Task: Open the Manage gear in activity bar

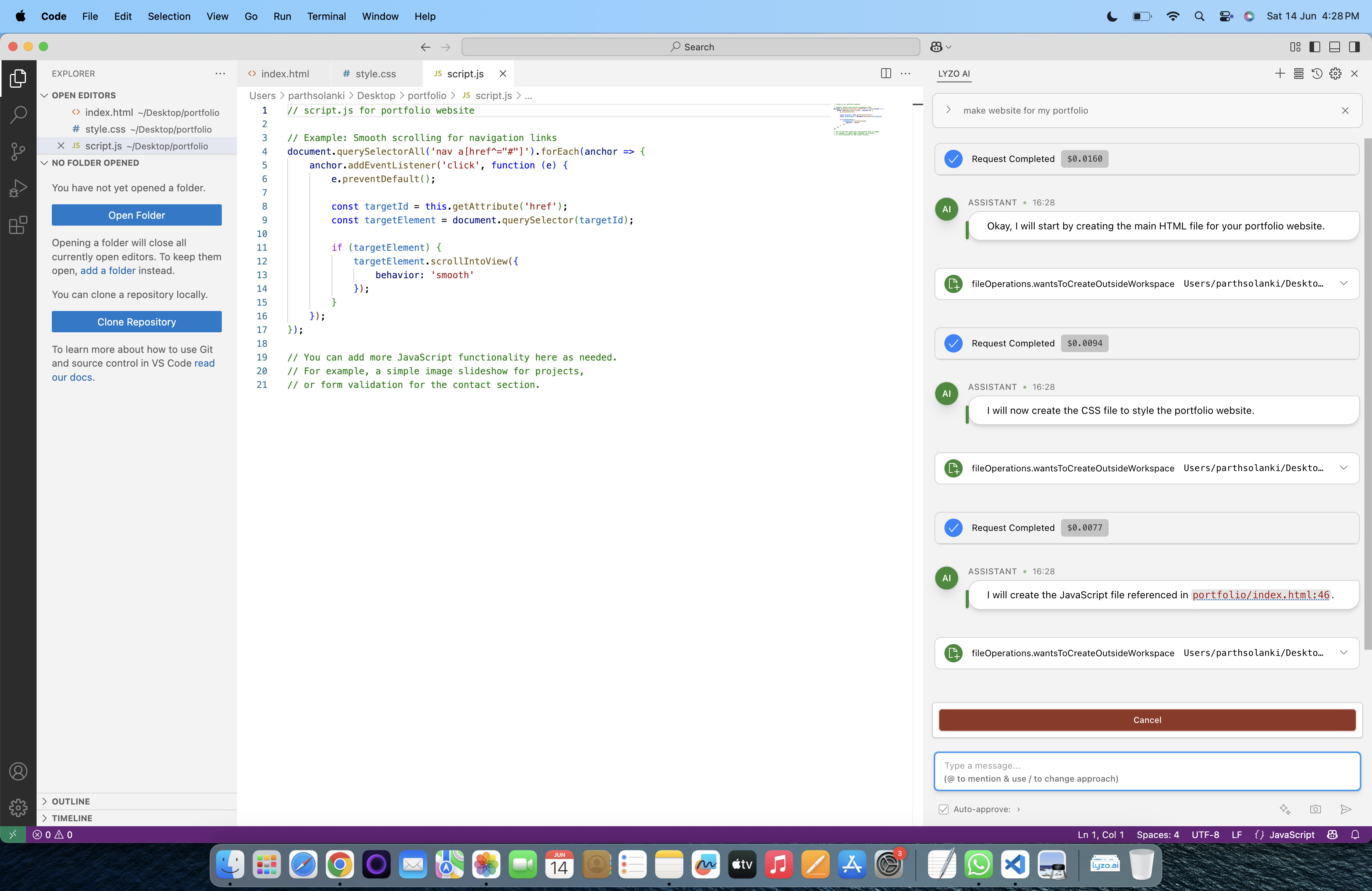Action: [18, 808]
